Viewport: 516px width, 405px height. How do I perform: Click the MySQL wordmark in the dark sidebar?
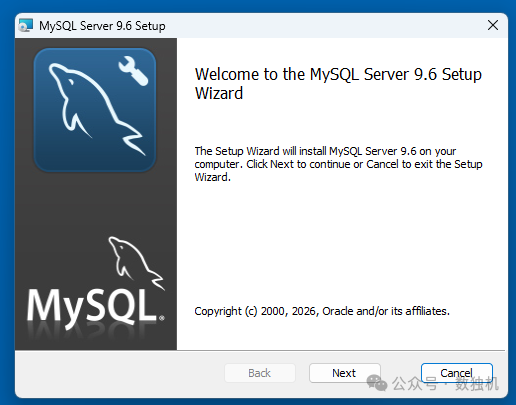[x=92, y=307]
